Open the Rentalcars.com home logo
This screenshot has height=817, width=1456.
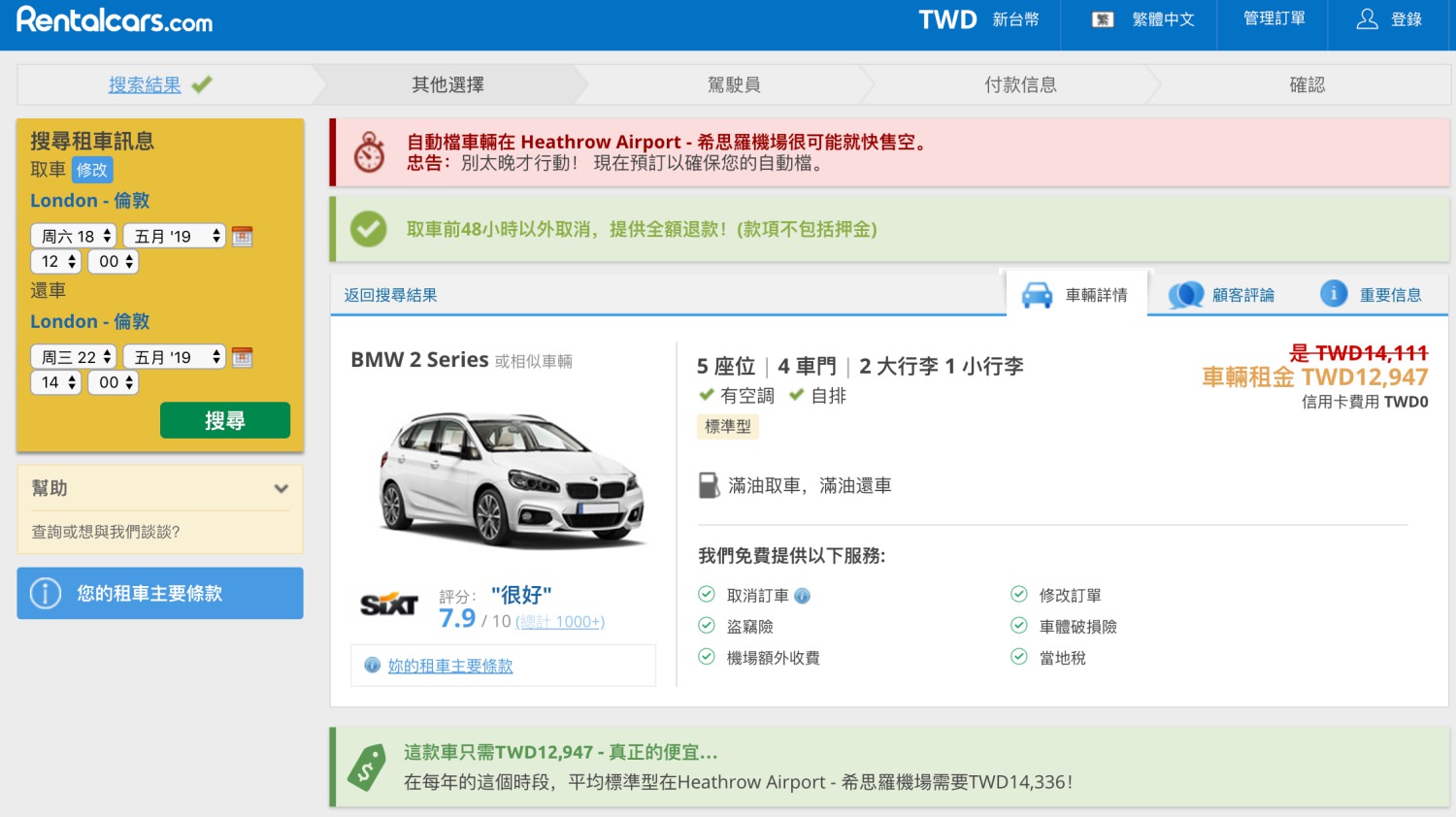[x=115, y=20]
